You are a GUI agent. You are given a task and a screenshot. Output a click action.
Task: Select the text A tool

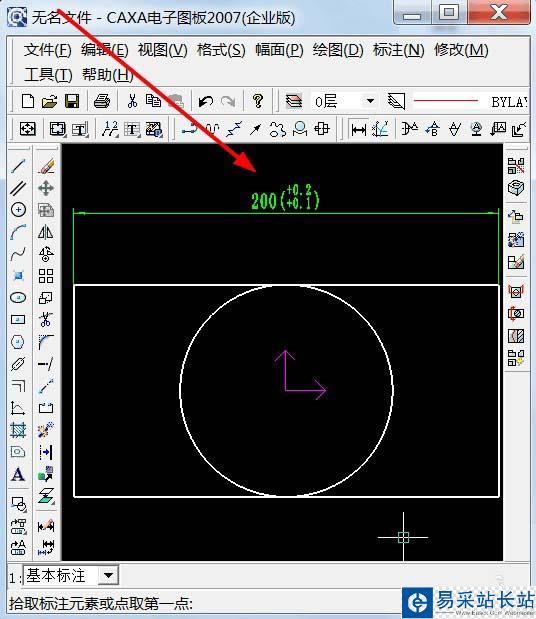point(18,475)
